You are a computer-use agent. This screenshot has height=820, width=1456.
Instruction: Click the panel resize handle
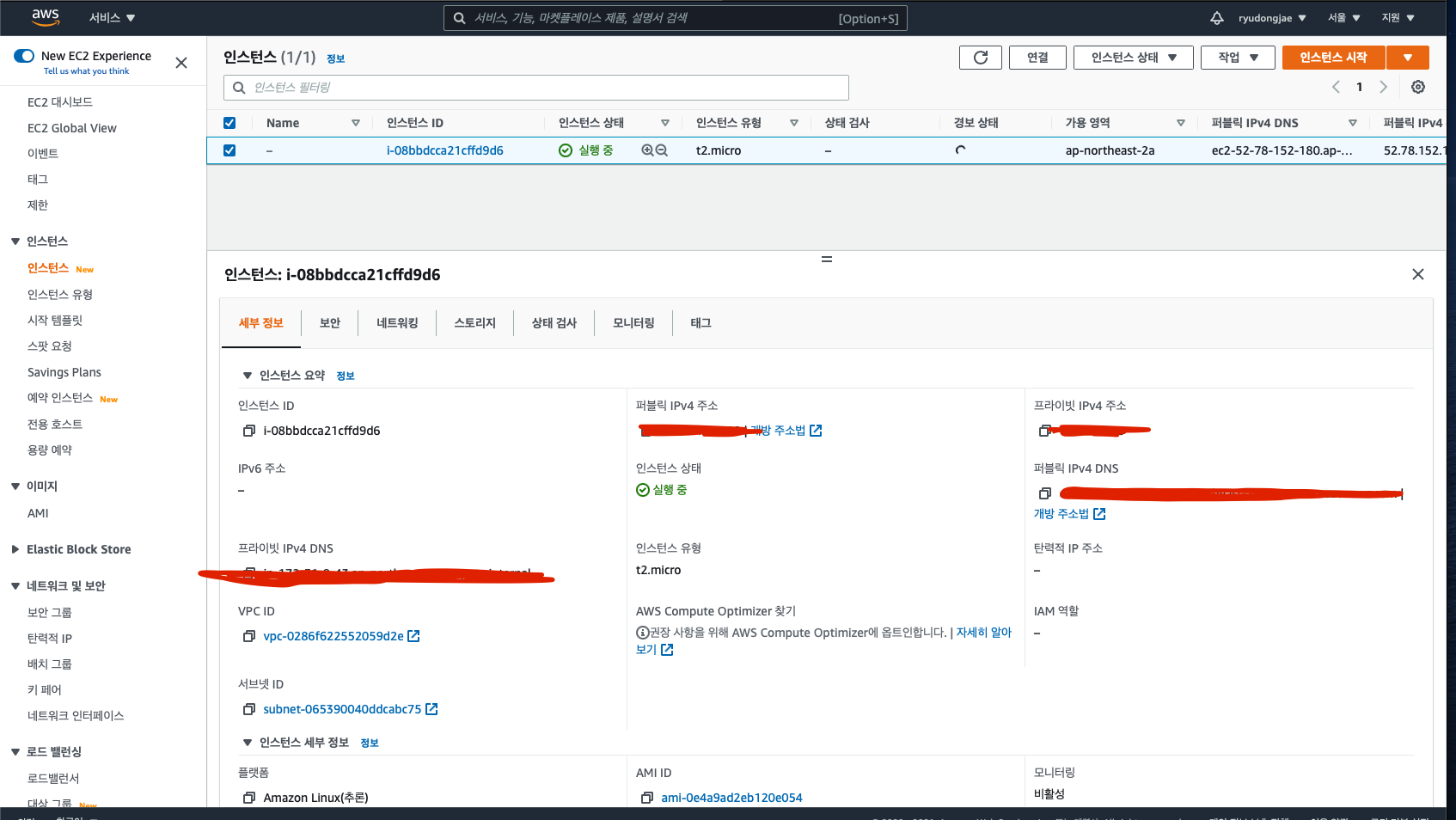click(x=827, y=259)
